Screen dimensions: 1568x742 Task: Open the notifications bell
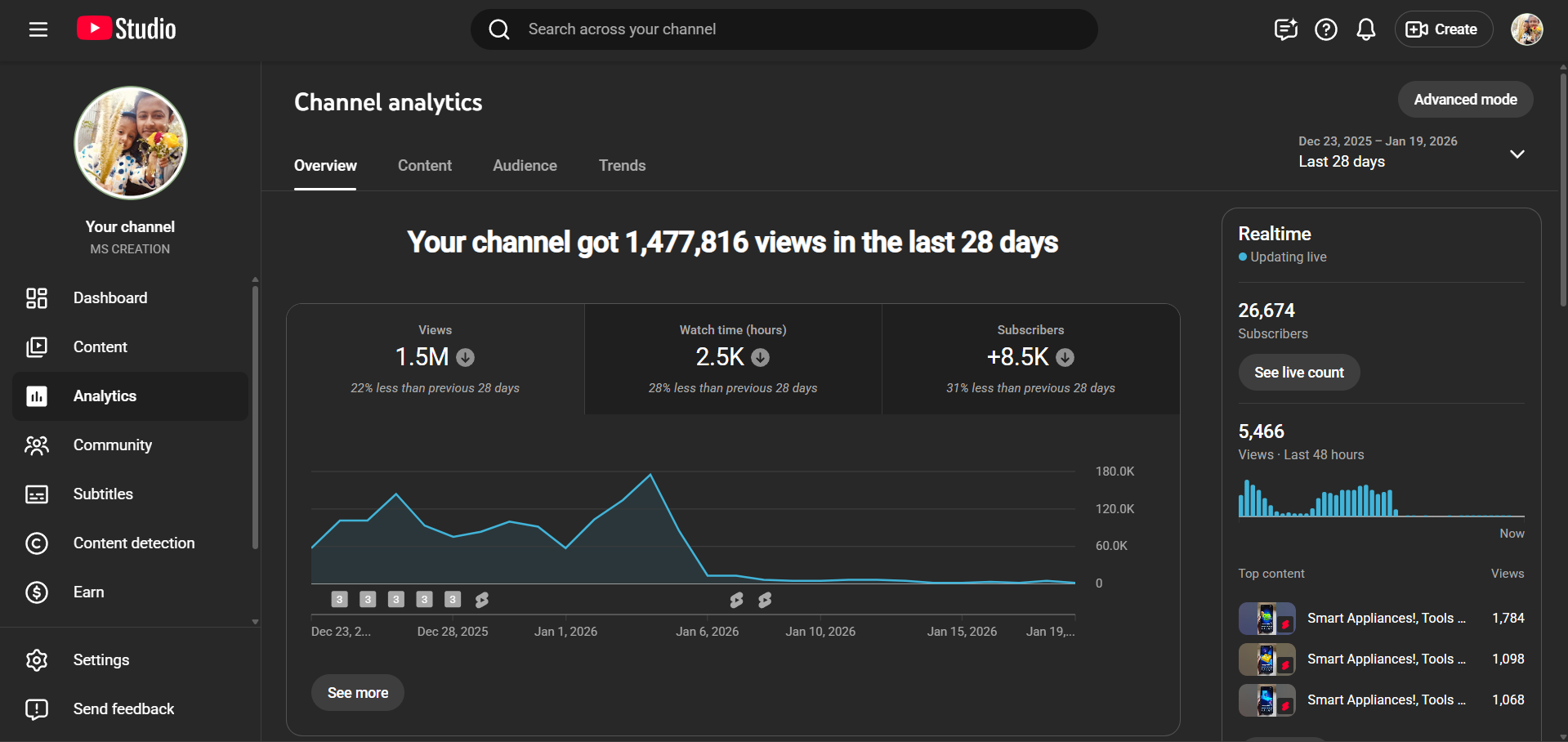pyautogui.click(x=1365, y=29)
